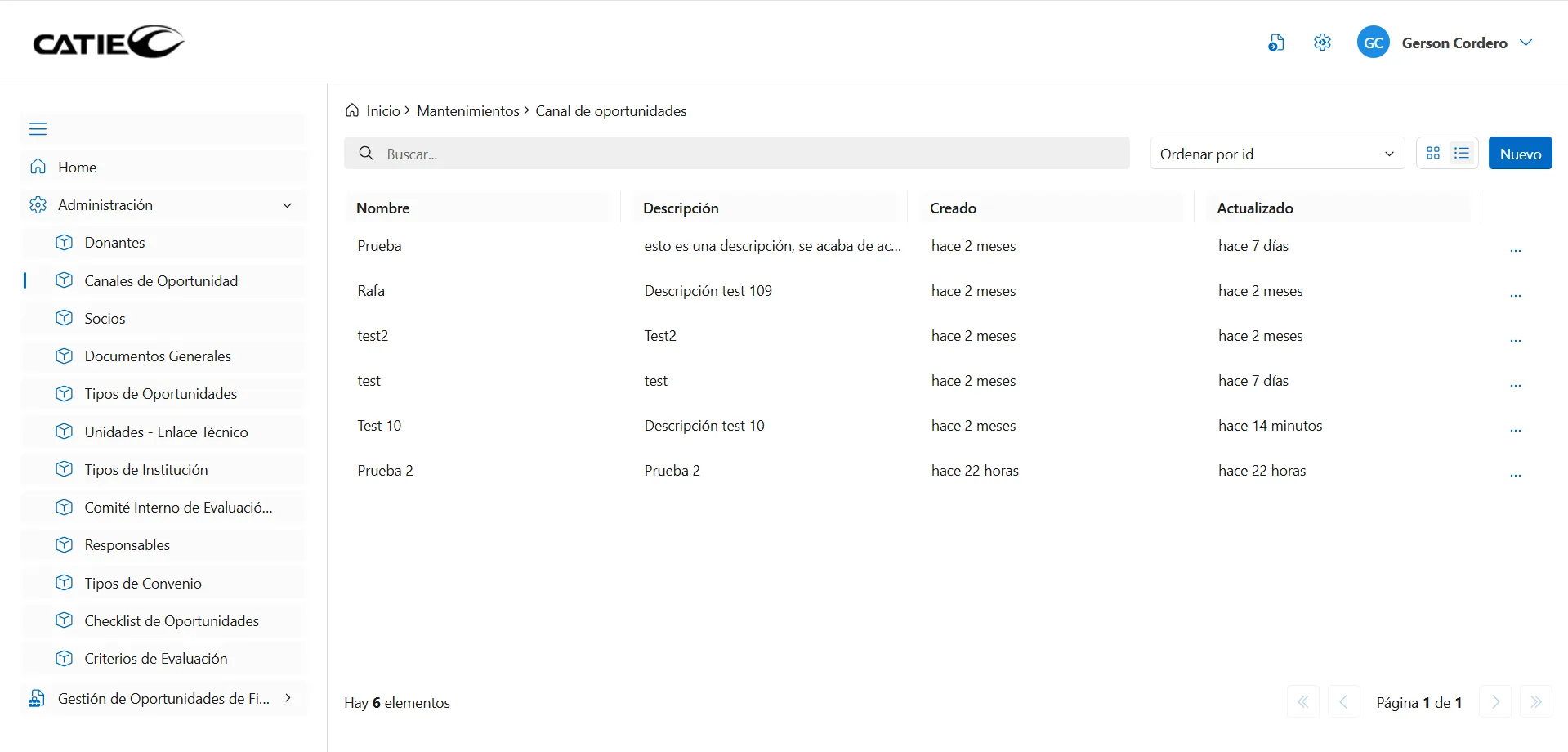Click the home icon in breadcrumb
Screen dimensions: 1568x752
tap(352, 110)
